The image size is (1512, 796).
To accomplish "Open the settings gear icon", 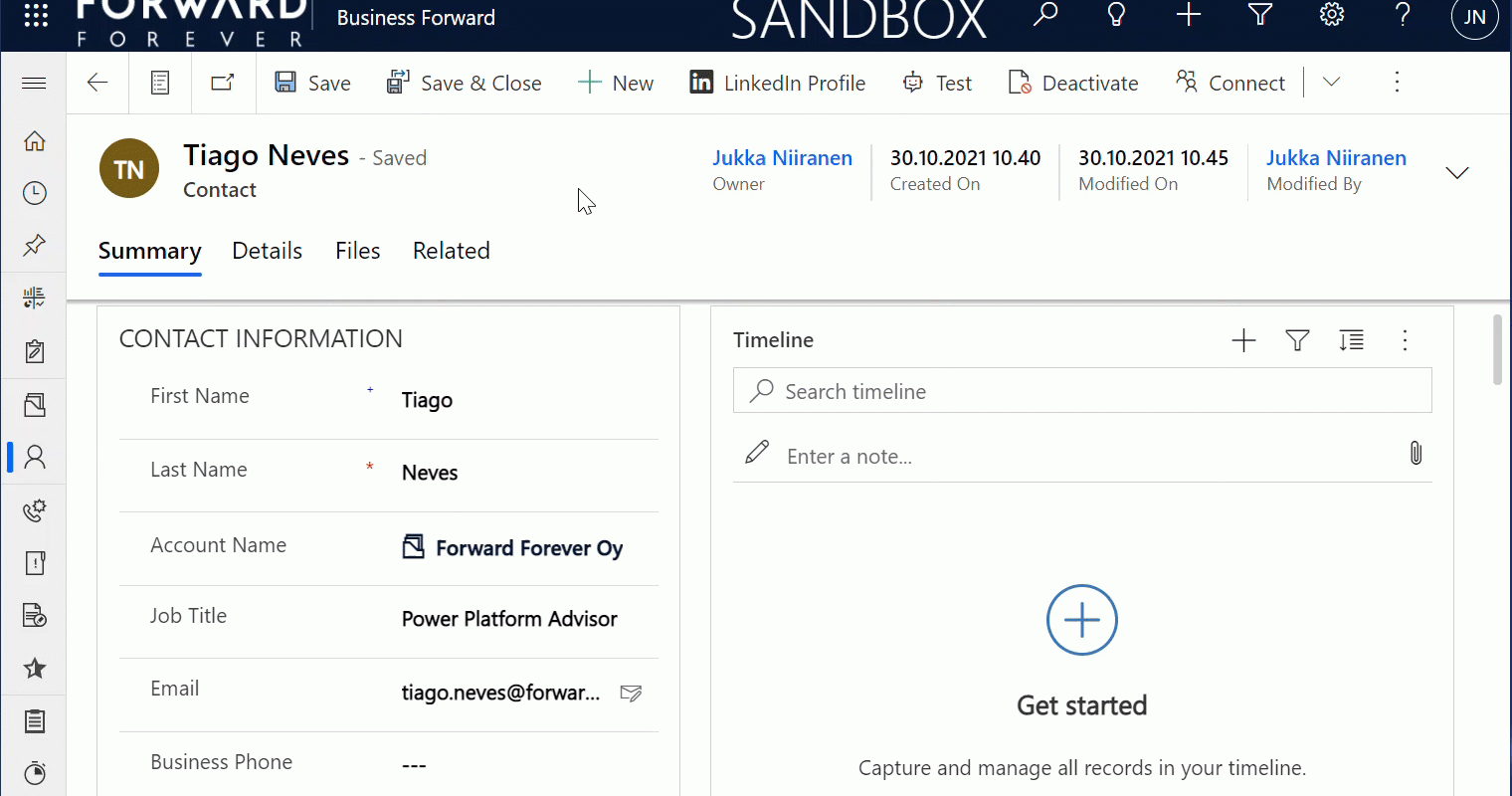I will click(1332, 14).
